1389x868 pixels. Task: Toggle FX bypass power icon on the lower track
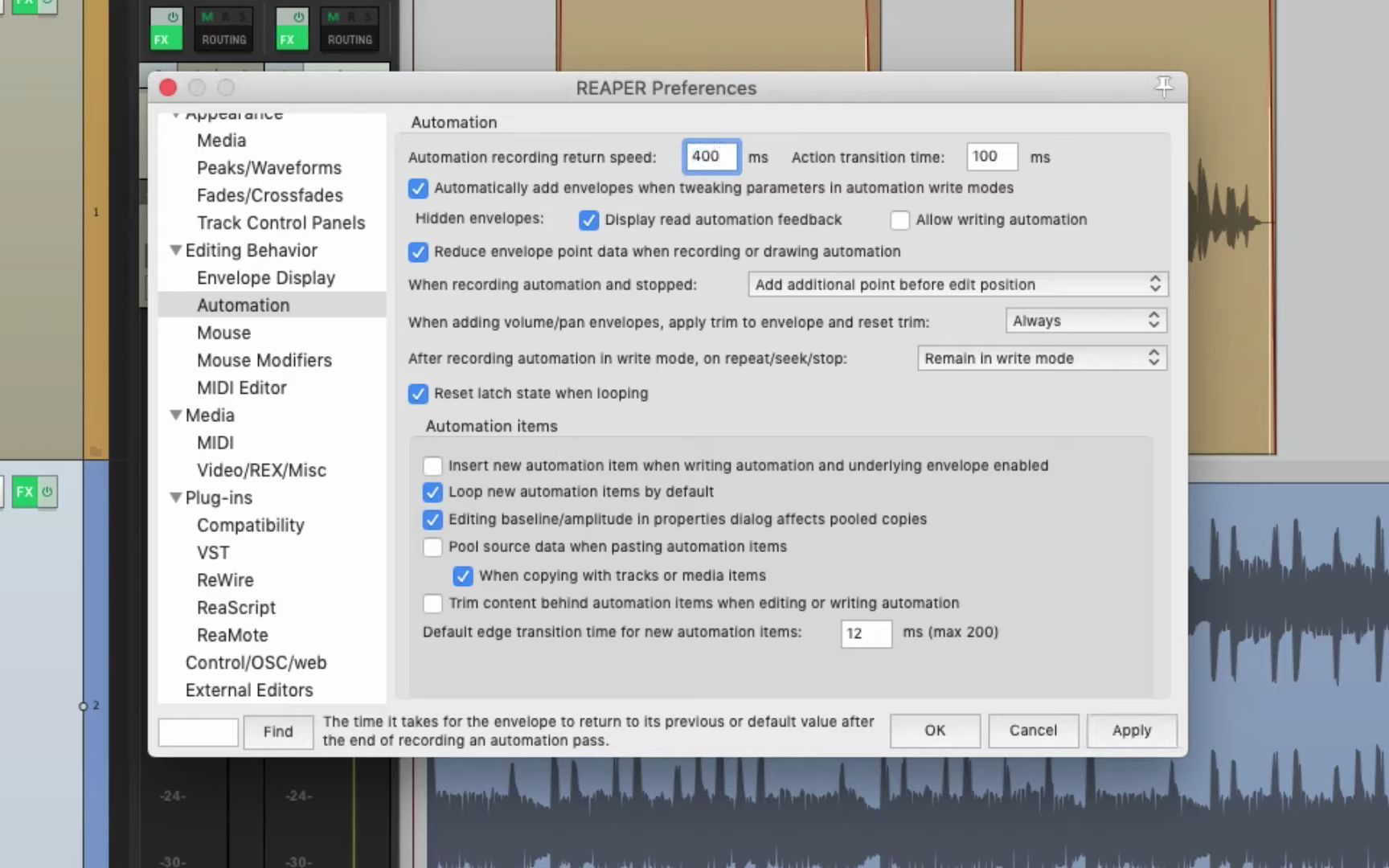pos(47,492)
